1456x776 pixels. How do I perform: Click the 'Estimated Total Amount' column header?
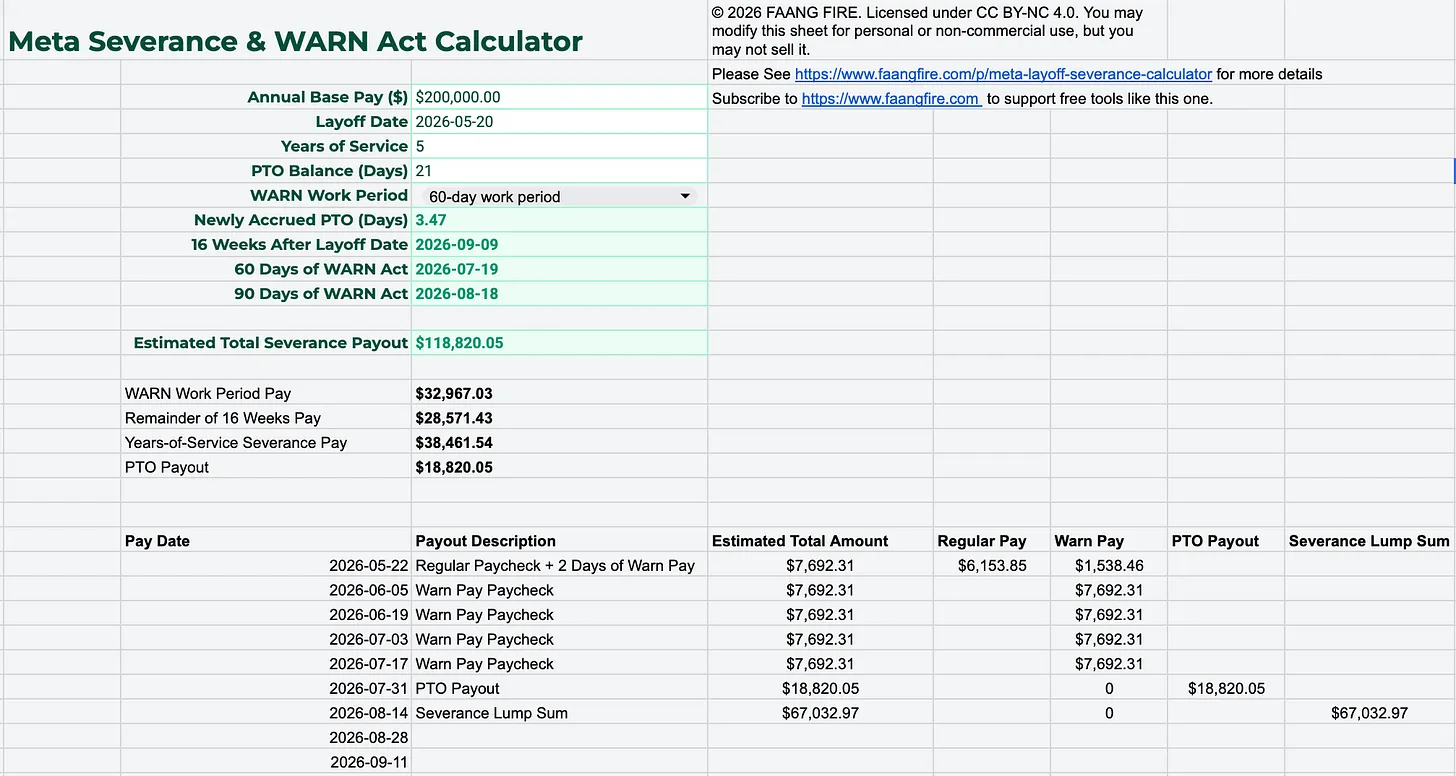pyautogui.click(x=800, y=541)
